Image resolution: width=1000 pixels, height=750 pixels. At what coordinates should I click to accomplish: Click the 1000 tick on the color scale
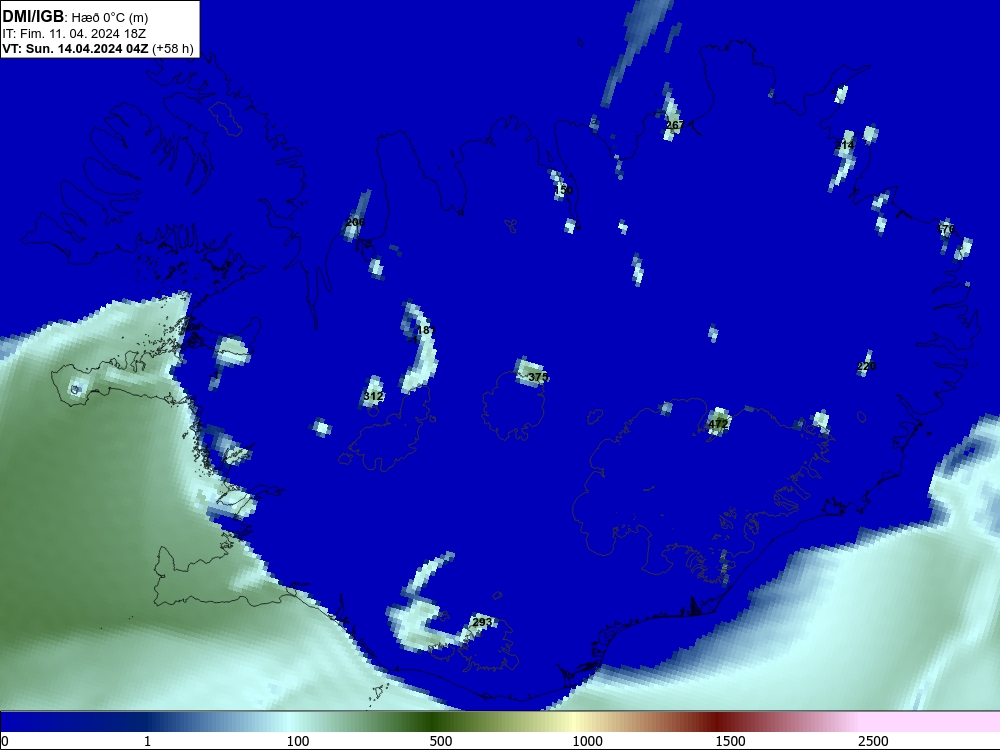[587, 741]
